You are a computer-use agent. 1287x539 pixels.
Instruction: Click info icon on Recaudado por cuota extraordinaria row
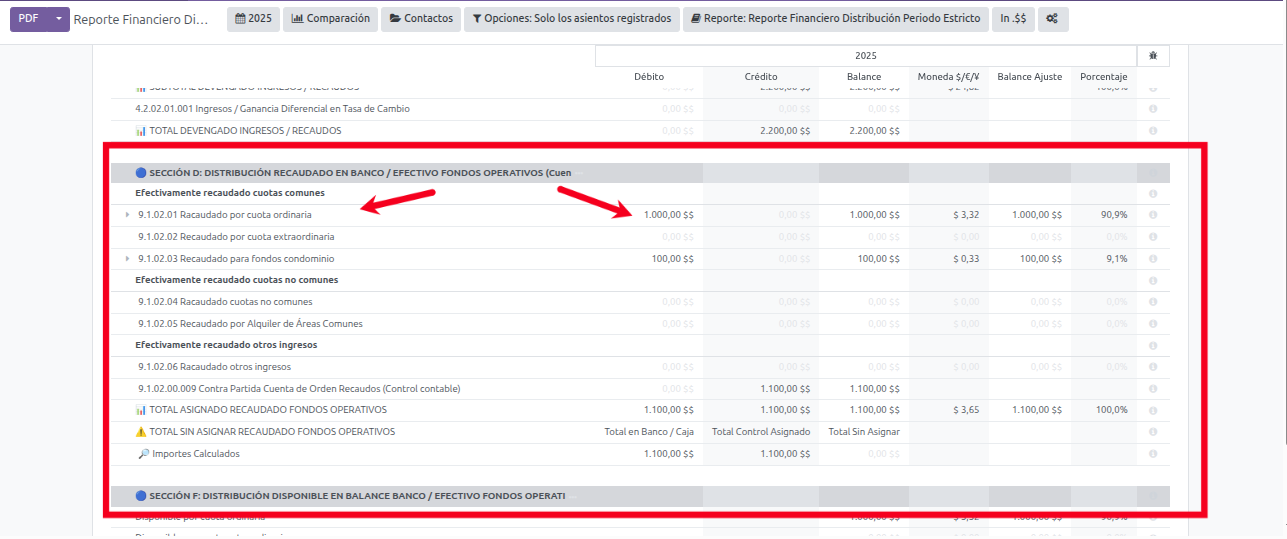1153,237
